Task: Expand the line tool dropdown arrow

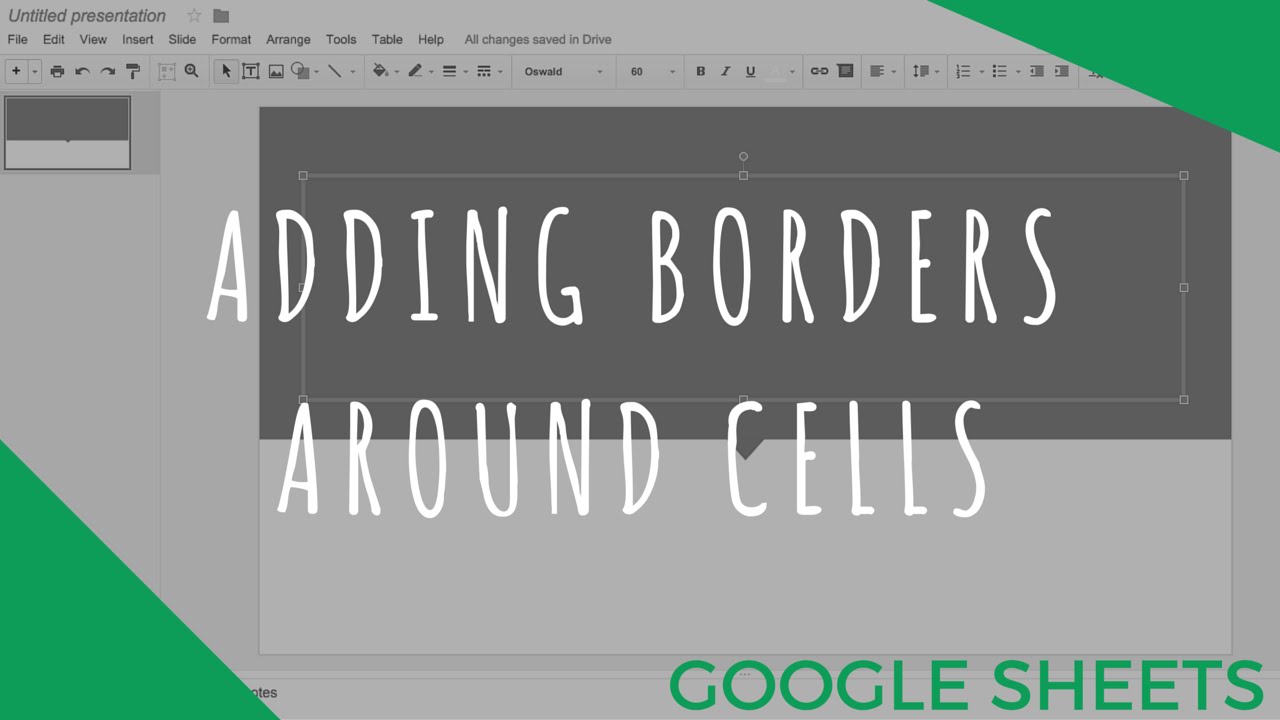Action: pos(352,72)
